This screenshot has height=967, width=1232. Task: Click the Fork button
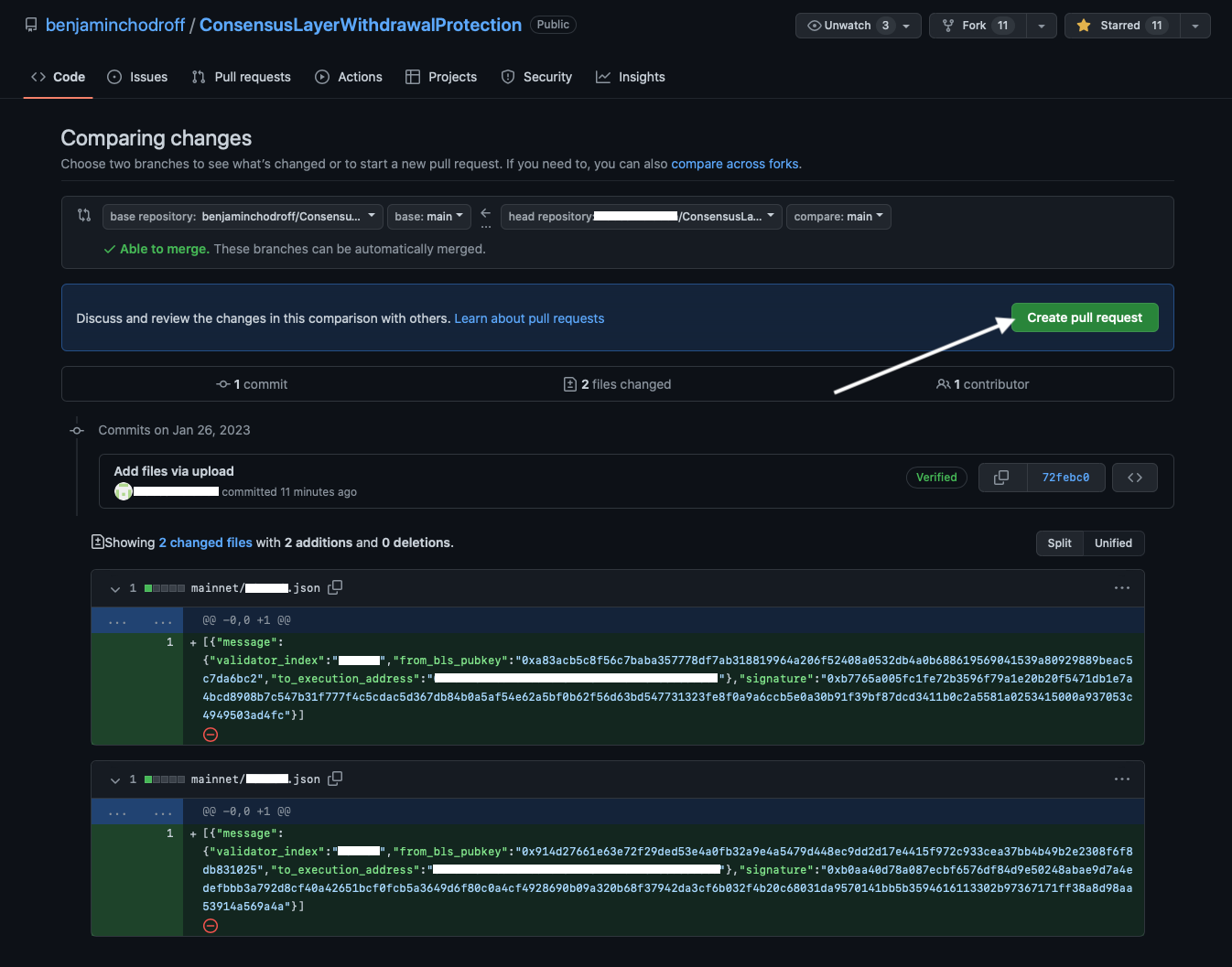pyautogui.click(x=978, y=26)
